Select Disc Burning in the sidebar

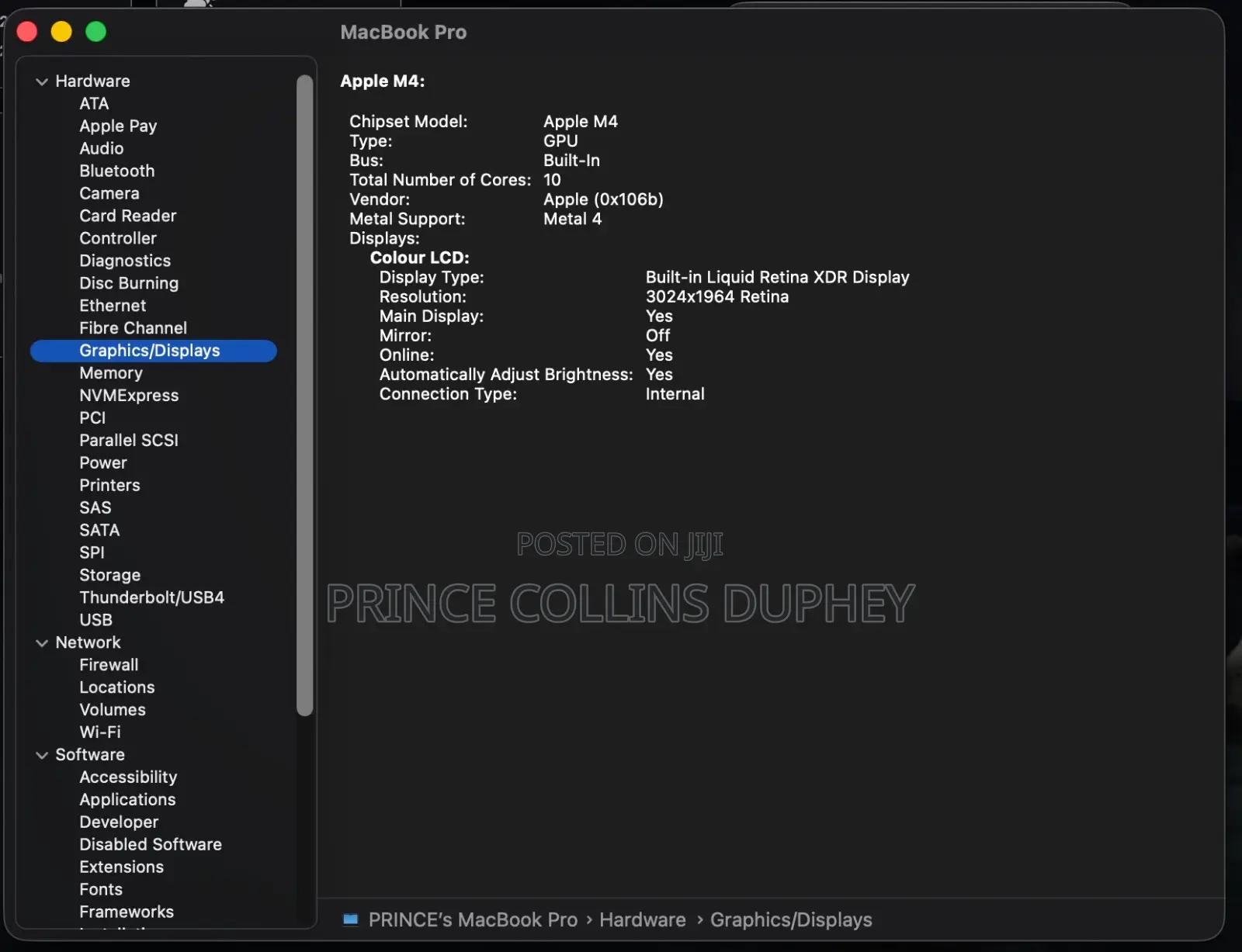coord(129,283)
